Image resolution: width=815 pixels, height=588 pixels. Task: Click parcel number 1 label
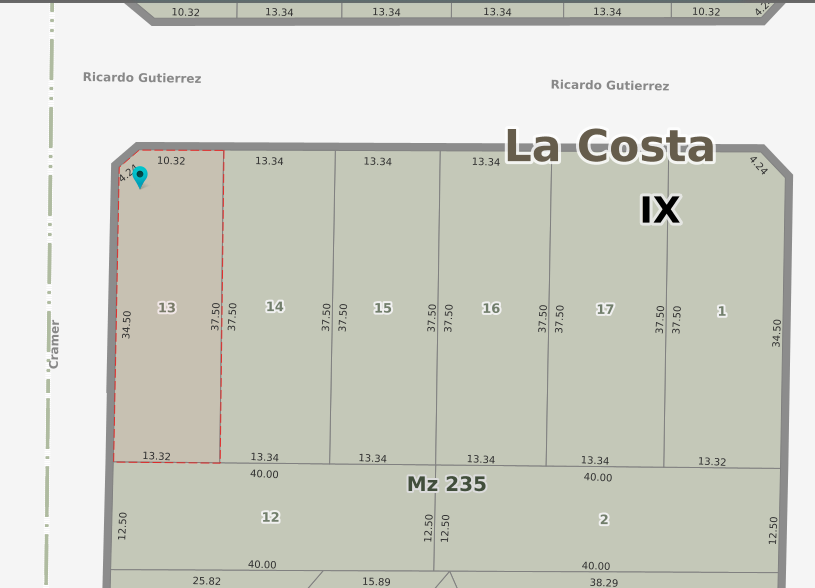[x=722, y=311]
